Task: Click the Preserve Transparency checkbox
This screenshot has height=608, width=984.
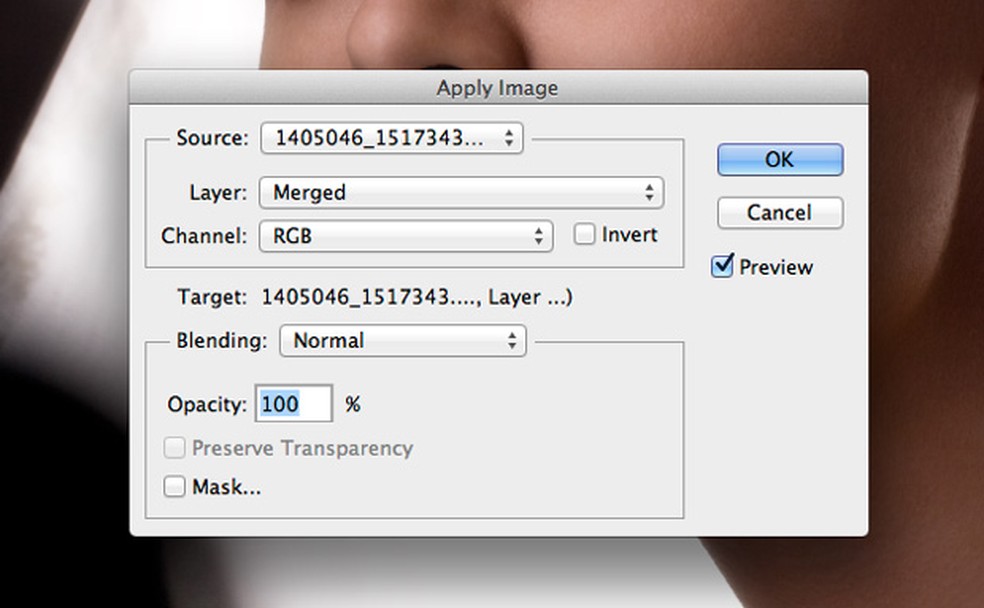Action: click(x=174, y=448)
